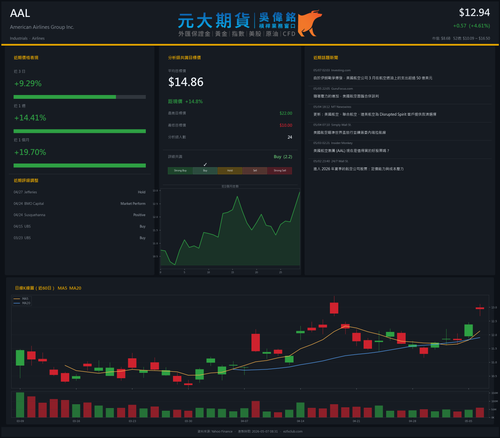This screenshot has width=500, height=438.
Task: Click the +14.41% performance value
Action: 30,118
